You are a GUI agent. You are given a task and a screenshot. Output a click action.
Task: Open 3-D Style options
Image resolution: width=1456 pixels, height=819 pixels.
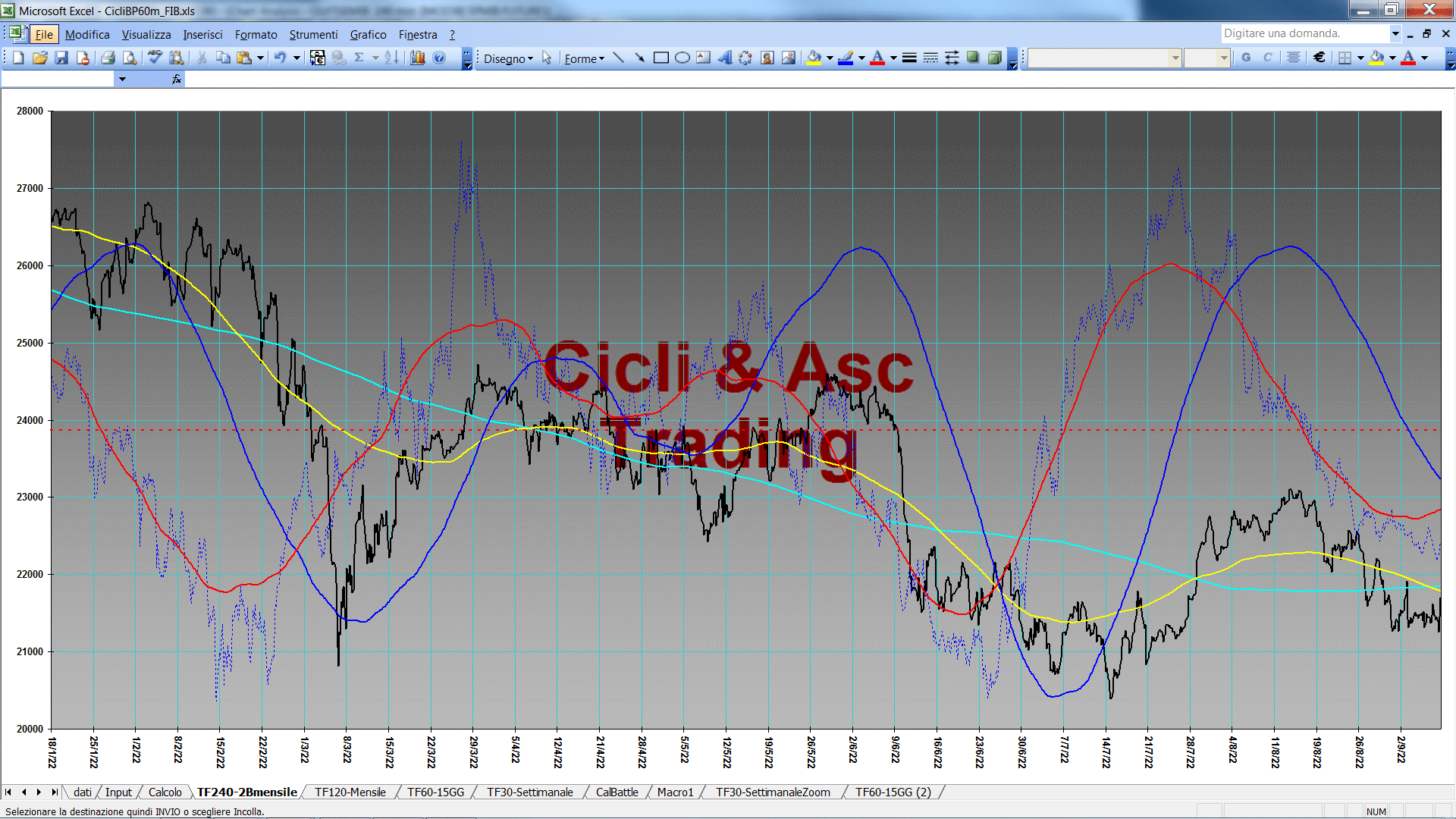pos(995,58)
